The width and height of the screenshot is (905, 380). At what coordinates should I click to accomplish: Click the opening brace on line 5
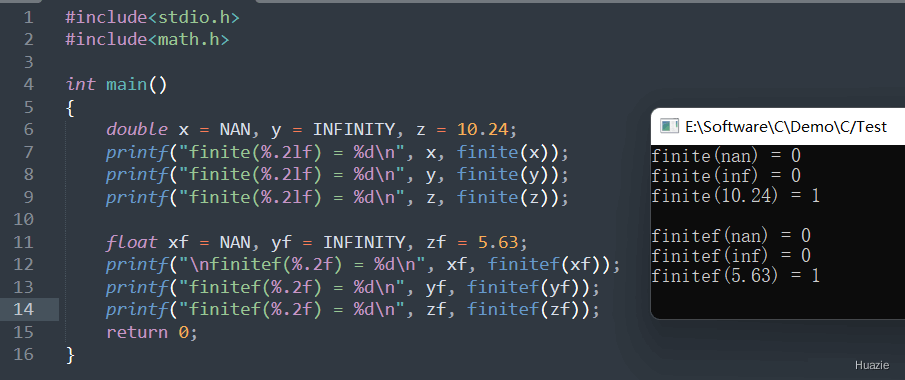click(70, 107)
